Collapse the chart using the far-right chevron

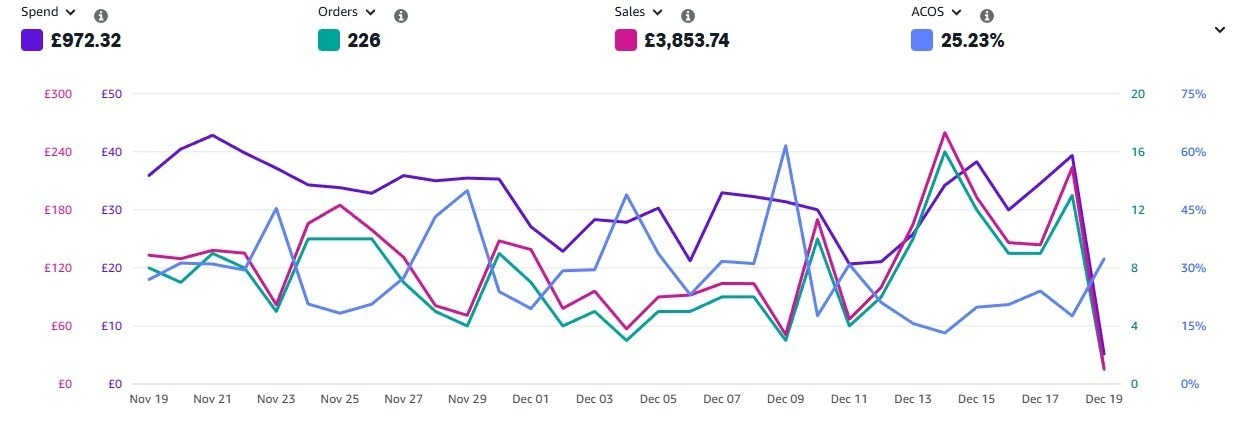1219,30
